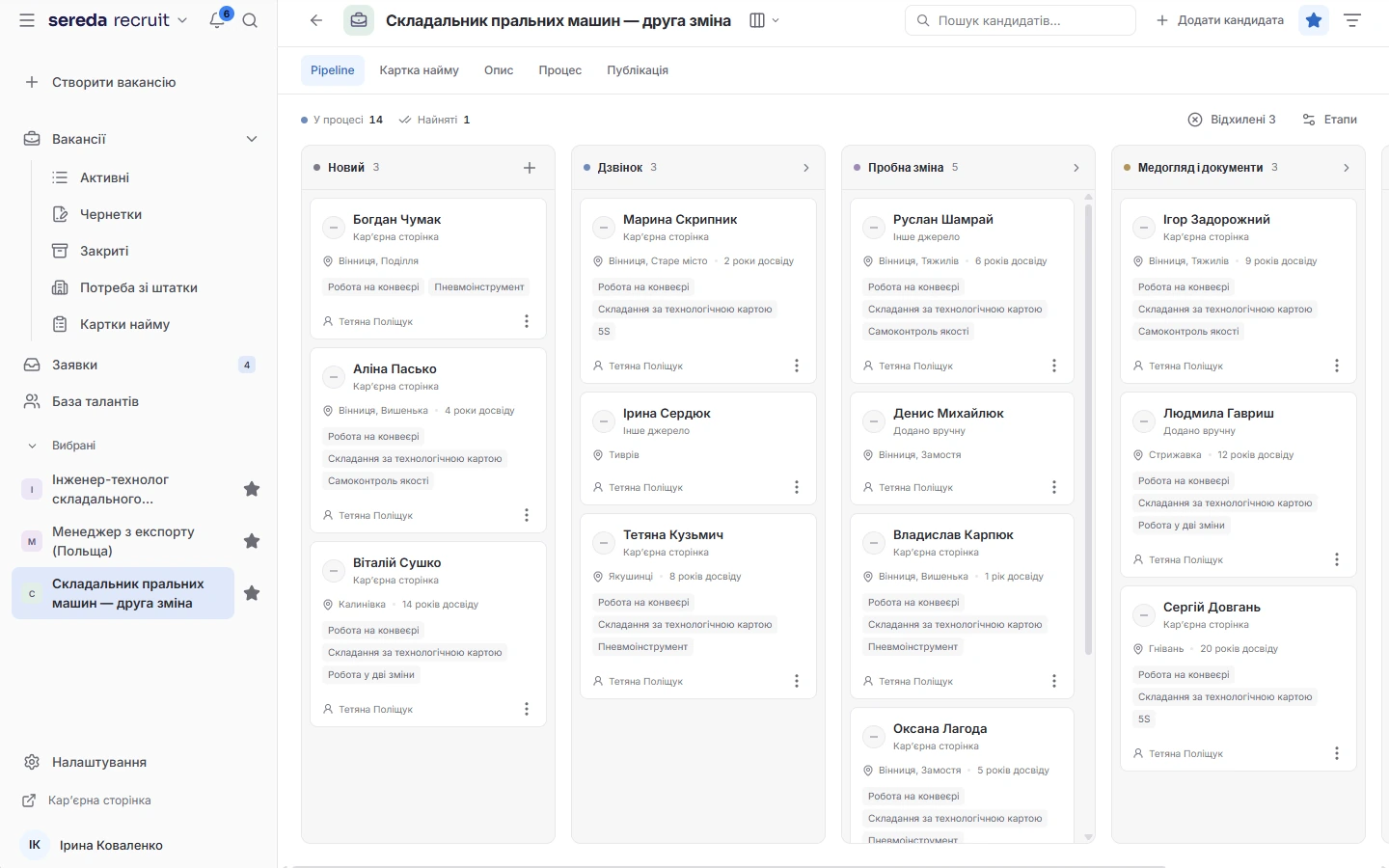Unstar Інженер-технолог складального favorite
This screenshot has height=868, width=1389.
coord(252,489)
